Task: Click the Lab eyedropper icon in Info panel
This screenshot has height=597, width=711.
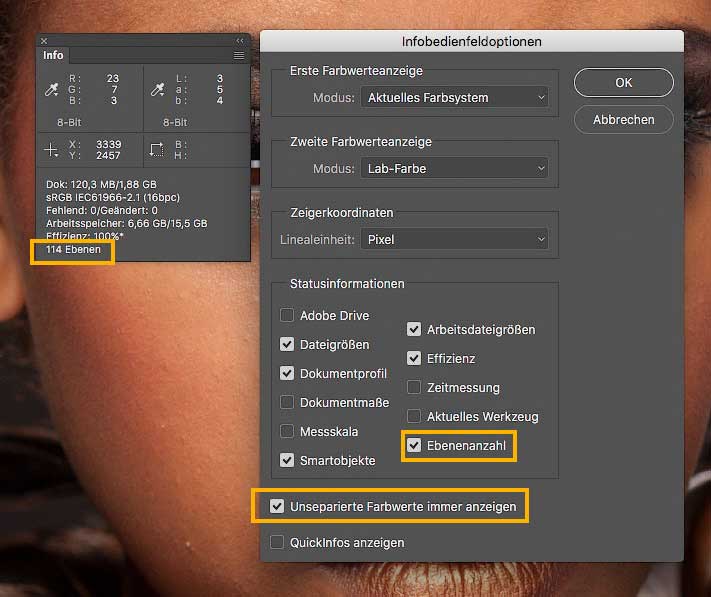Action: (x=157, y=90)
